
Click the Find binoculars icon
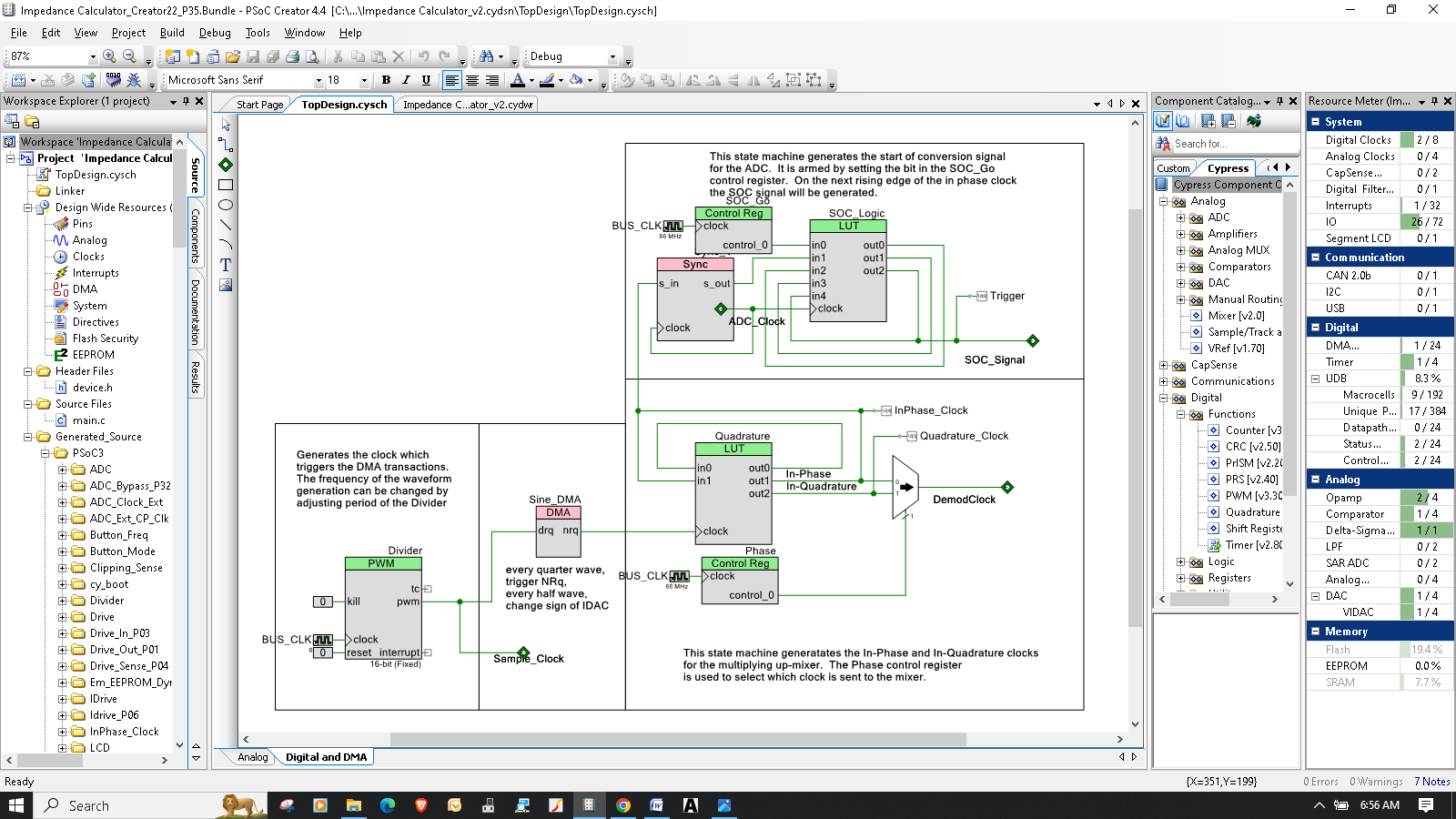coord(487,56)
